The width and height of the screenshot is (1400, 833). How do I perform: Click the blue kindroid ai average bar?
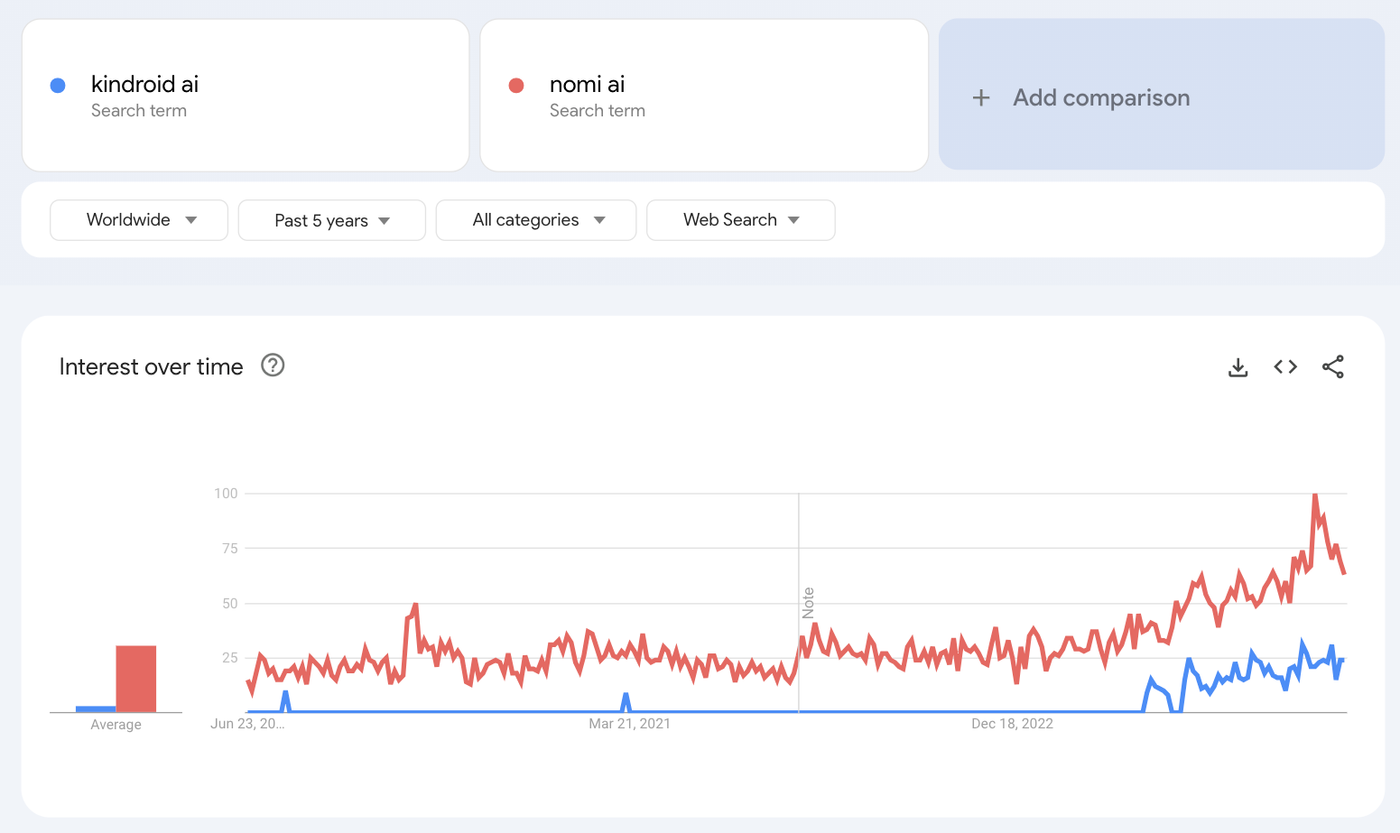(96, 709)
